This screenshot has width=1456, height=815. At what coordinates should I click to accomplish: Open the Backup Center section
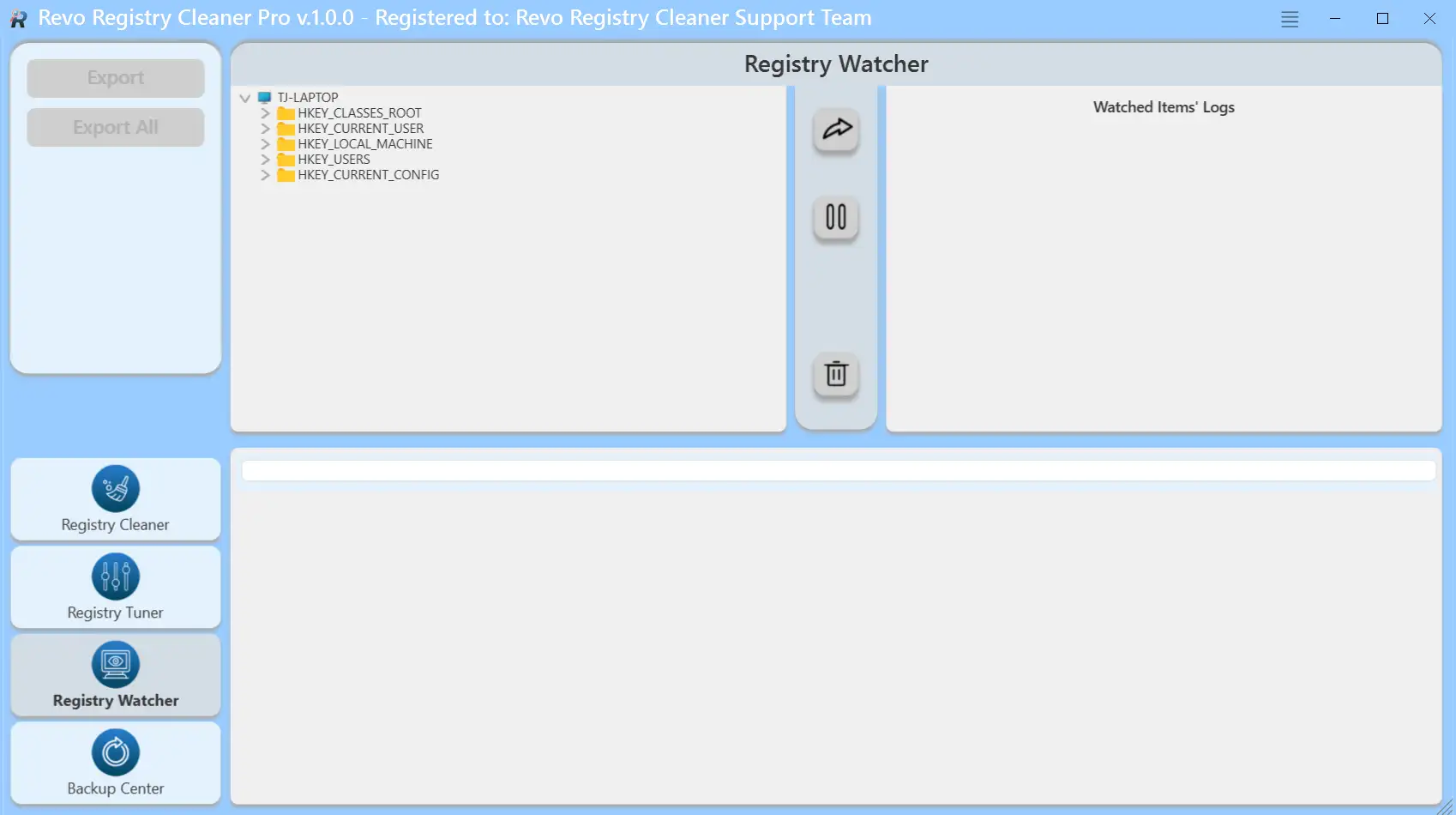tap(116, 764)
